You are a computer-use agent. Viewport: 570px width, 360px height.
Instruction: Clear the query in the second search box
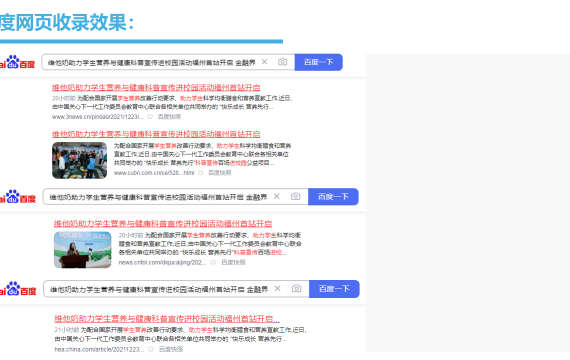click(277, 196)
